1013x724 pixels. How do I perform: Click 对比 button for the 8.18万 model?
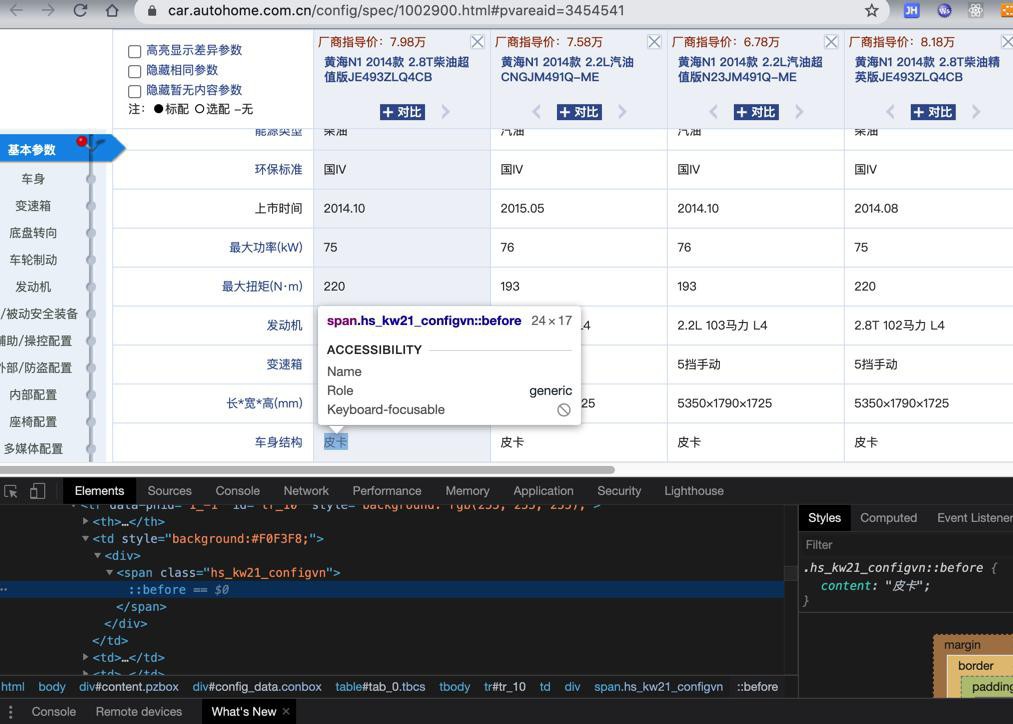pyautogui.click(x=933, y=112)
